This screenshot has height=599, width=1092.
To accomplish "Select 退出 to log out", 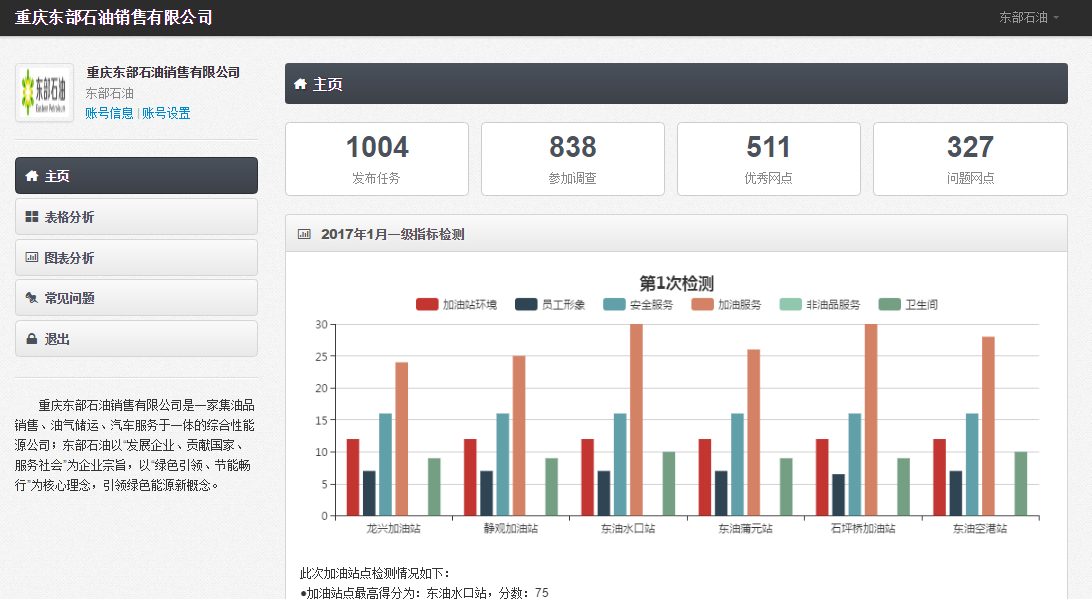I will (136, 339).
